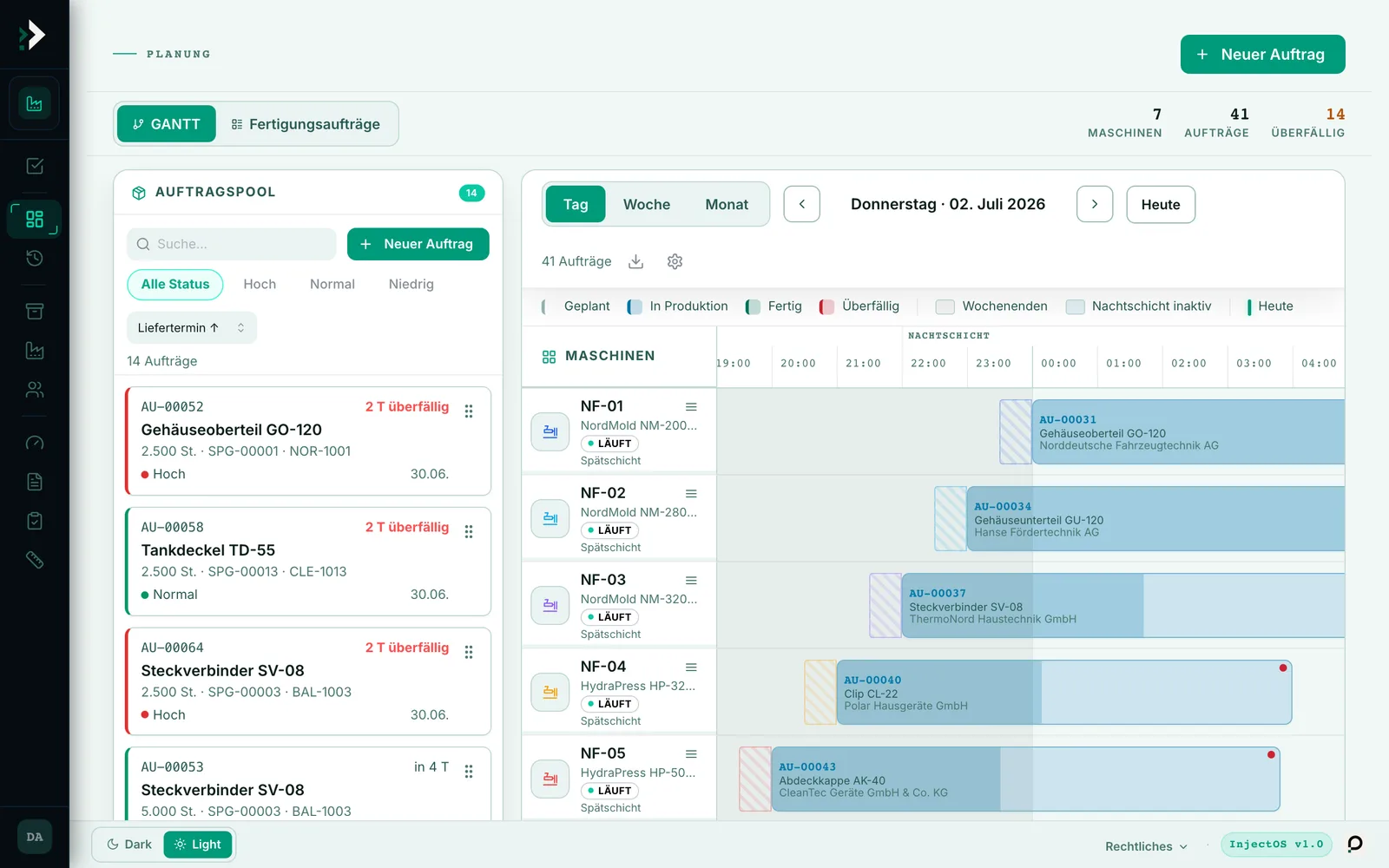The height and width of the screenshot is (868, 1389).
Task: Open the sidebar users icon
Action: [35, 390]
